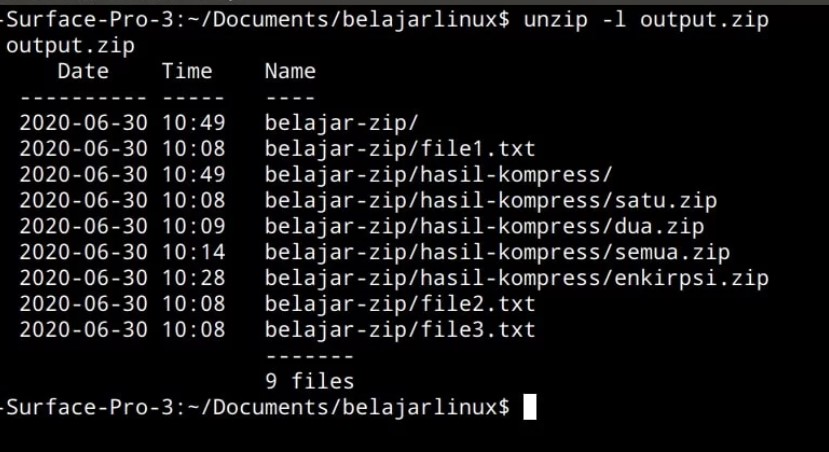This screenshot has height=452, width=829.
Task: Click the 10:09 time value
Action: tap(193, 226)
